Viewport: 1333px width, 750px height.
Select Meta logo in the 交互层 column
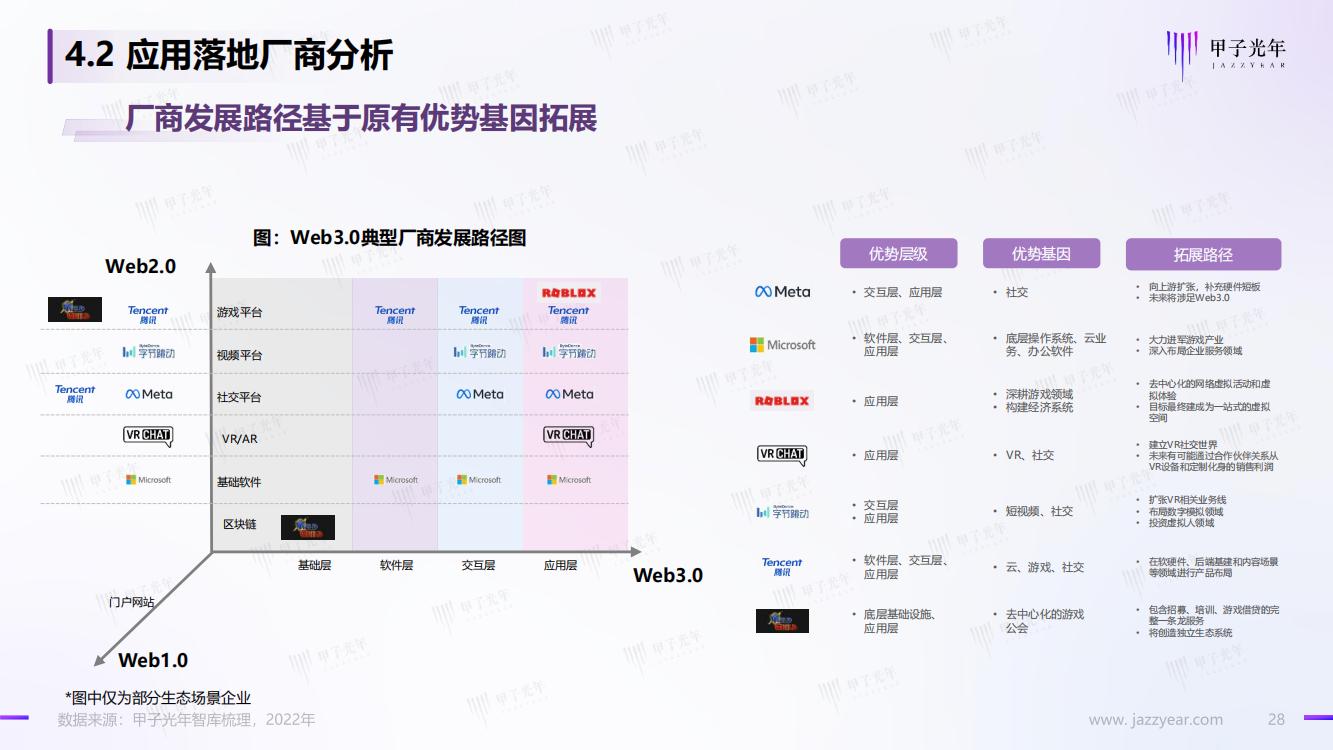[480, 394]
